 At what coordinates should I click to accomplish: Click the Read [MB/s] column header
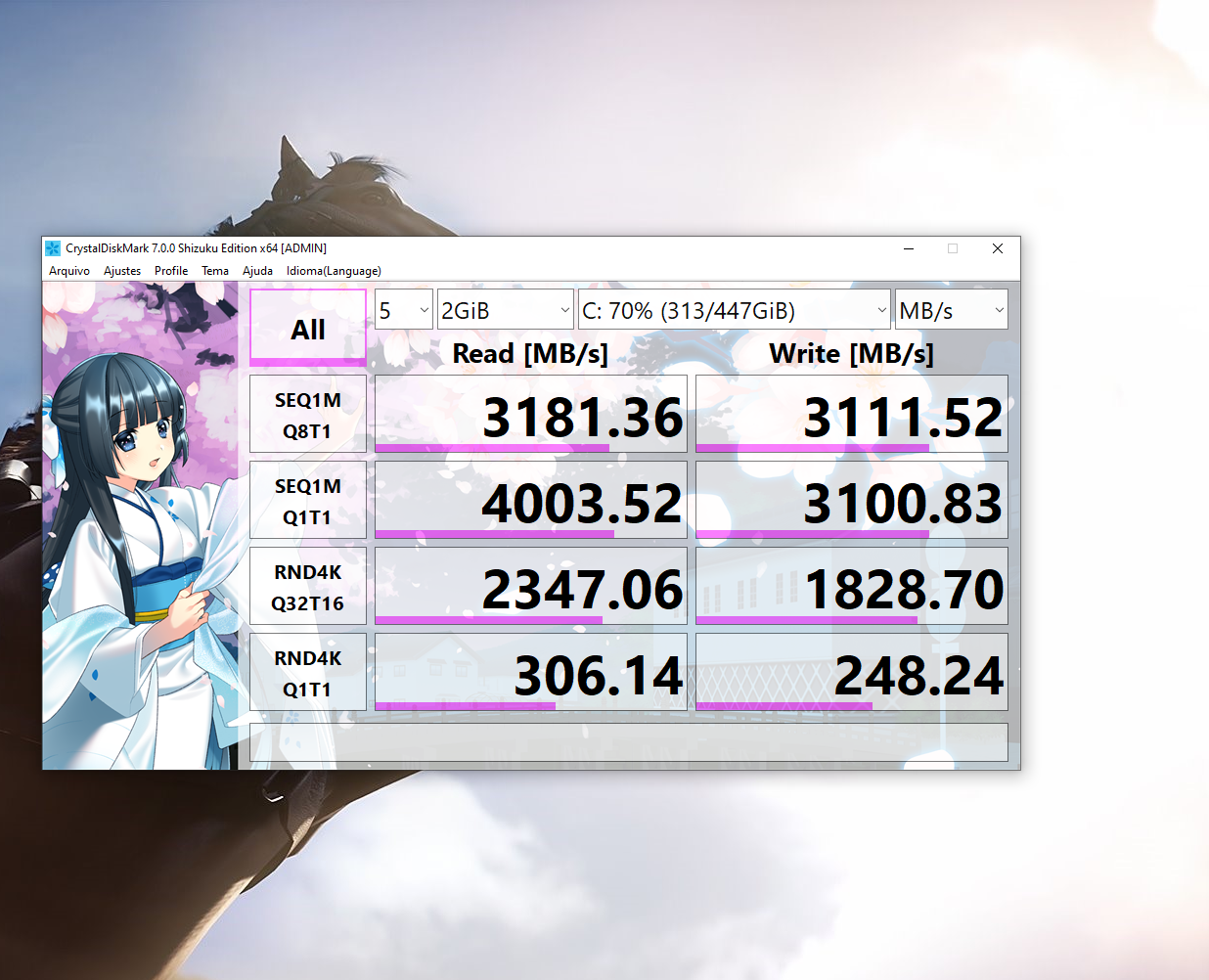[531, 353]
